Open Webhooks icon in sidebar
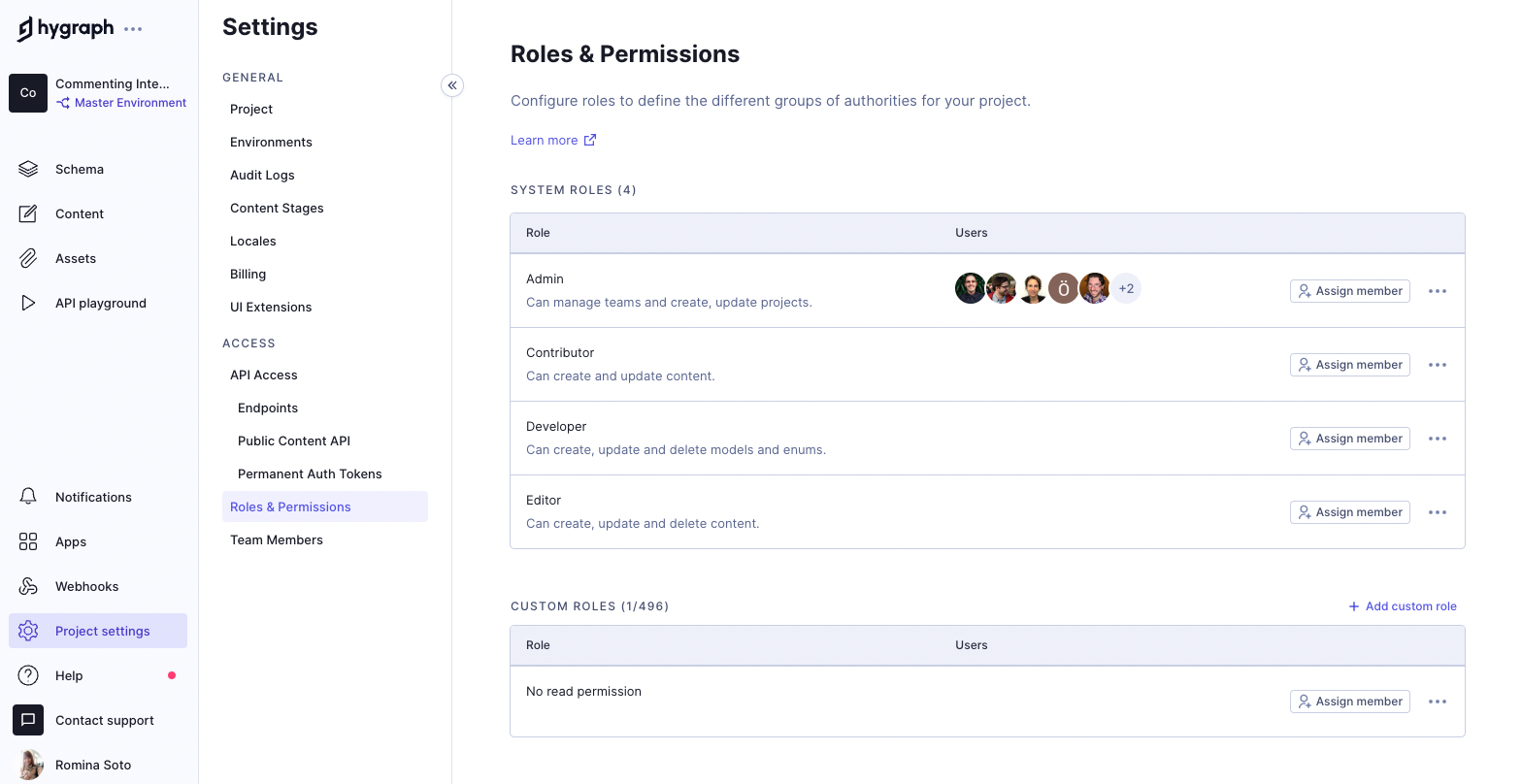Image resolution: width=1522 pixels, height=784 pixels. (x=28, y=586)
